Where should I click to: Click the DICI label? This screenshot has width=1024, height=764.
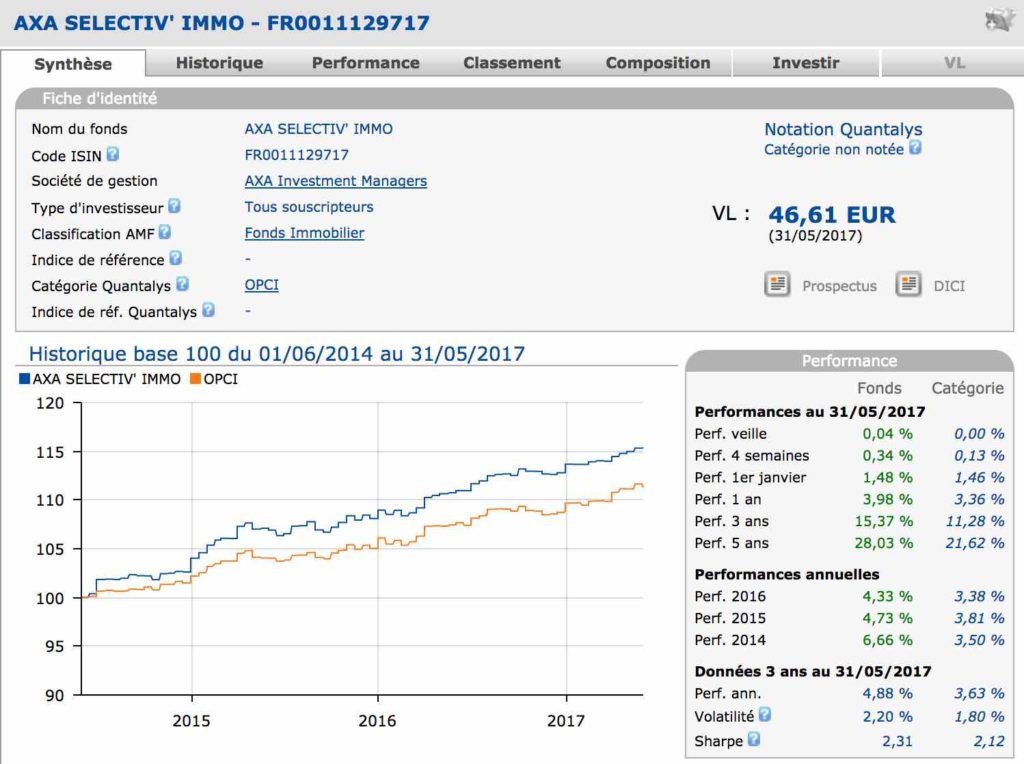tap(949, 286)
